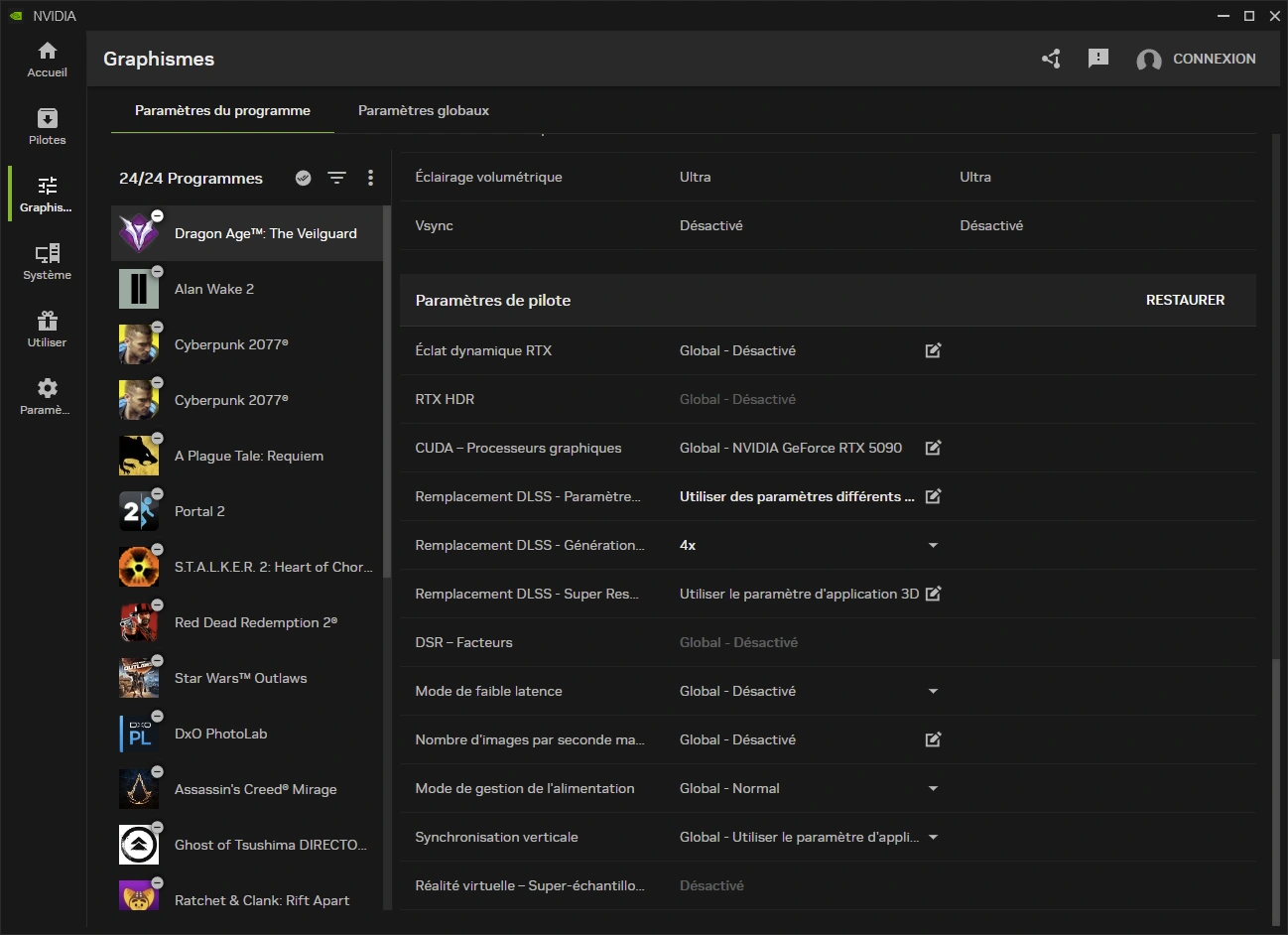
Task: Click minus badge on Ratchet & Clank
Action: click(x=157, y=882)
